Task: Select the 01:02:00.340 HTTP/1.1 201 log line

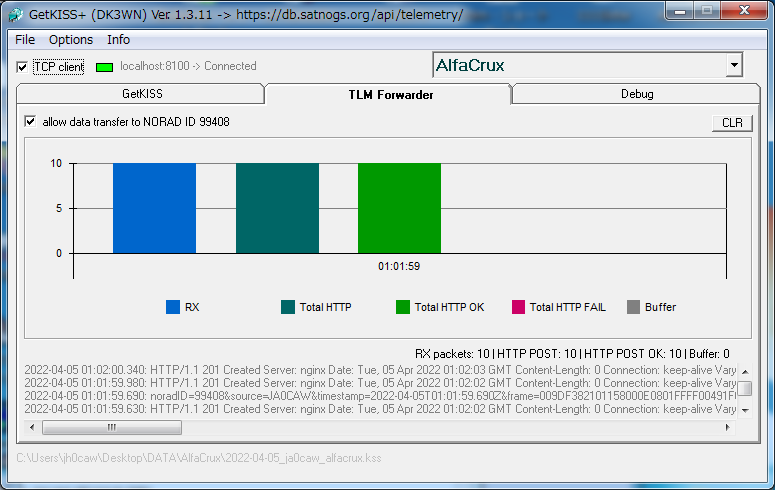Action: click(380, 370)
